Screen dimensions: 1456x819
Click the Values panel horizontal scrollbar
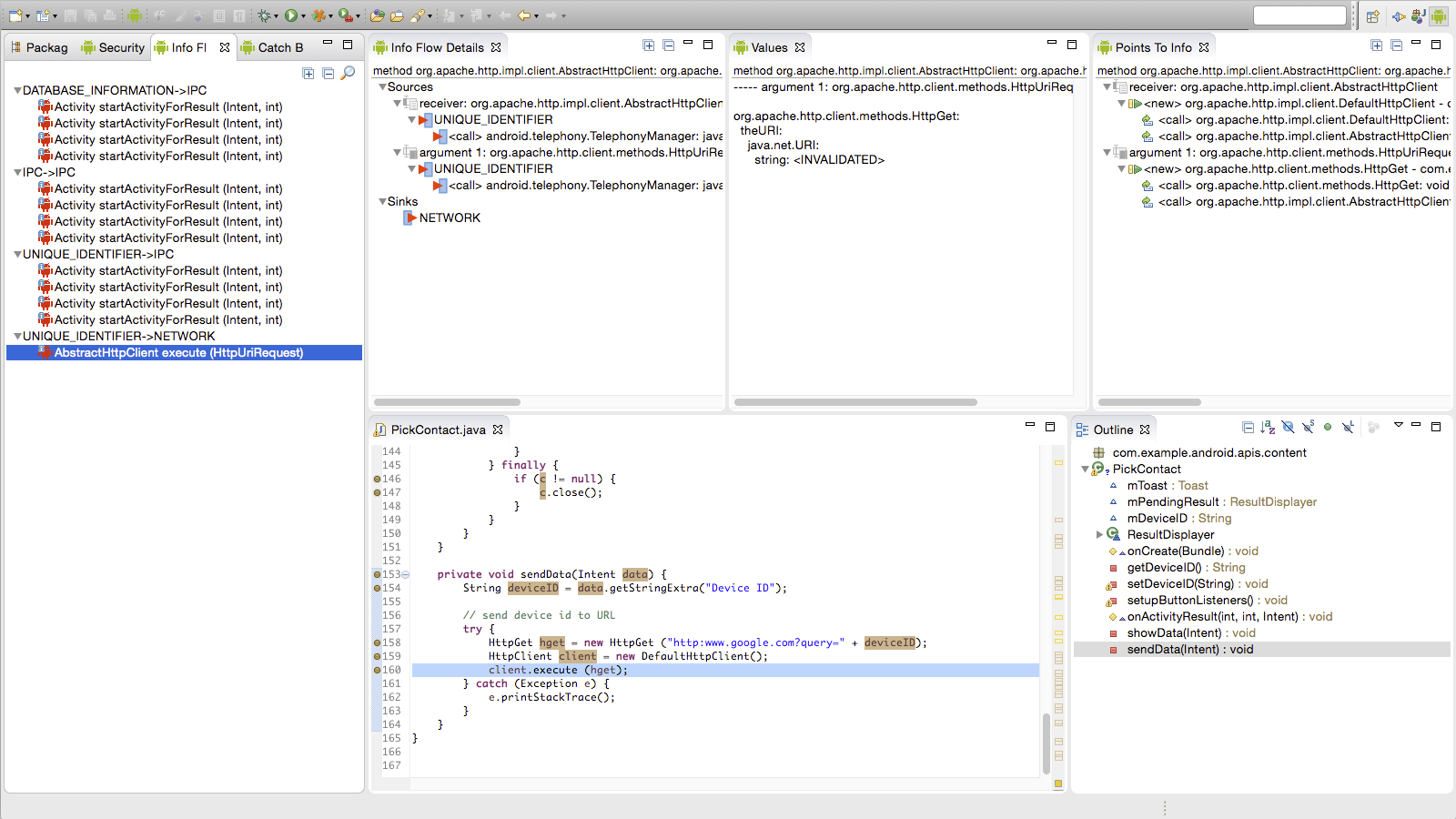tap(855, 401)
